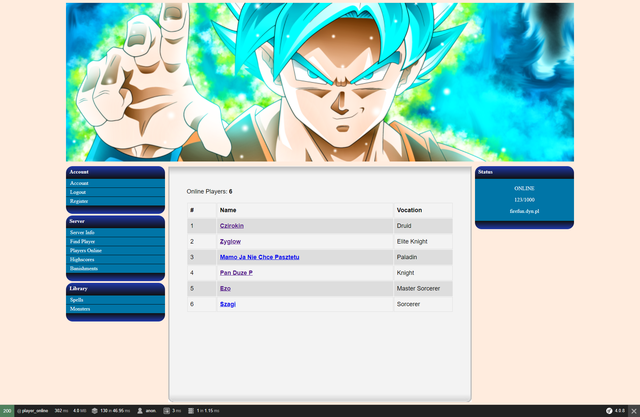Open player Czirokin's profile
Image resolution: width=640 pixels, height=417 pixels.
click(231, 226)
